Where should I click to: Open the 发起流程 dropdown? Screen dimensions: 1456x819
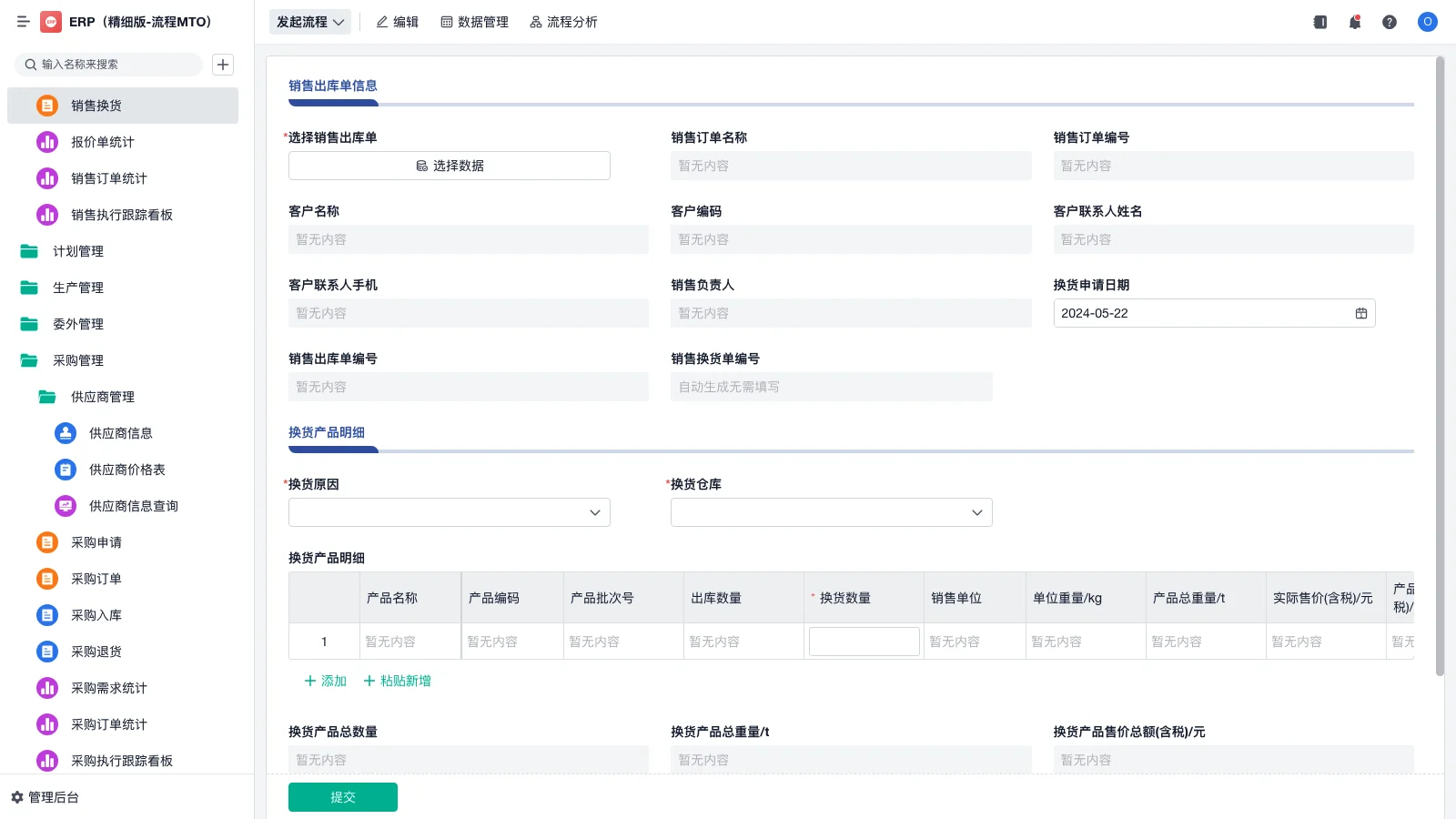click(x=309, y=21)
